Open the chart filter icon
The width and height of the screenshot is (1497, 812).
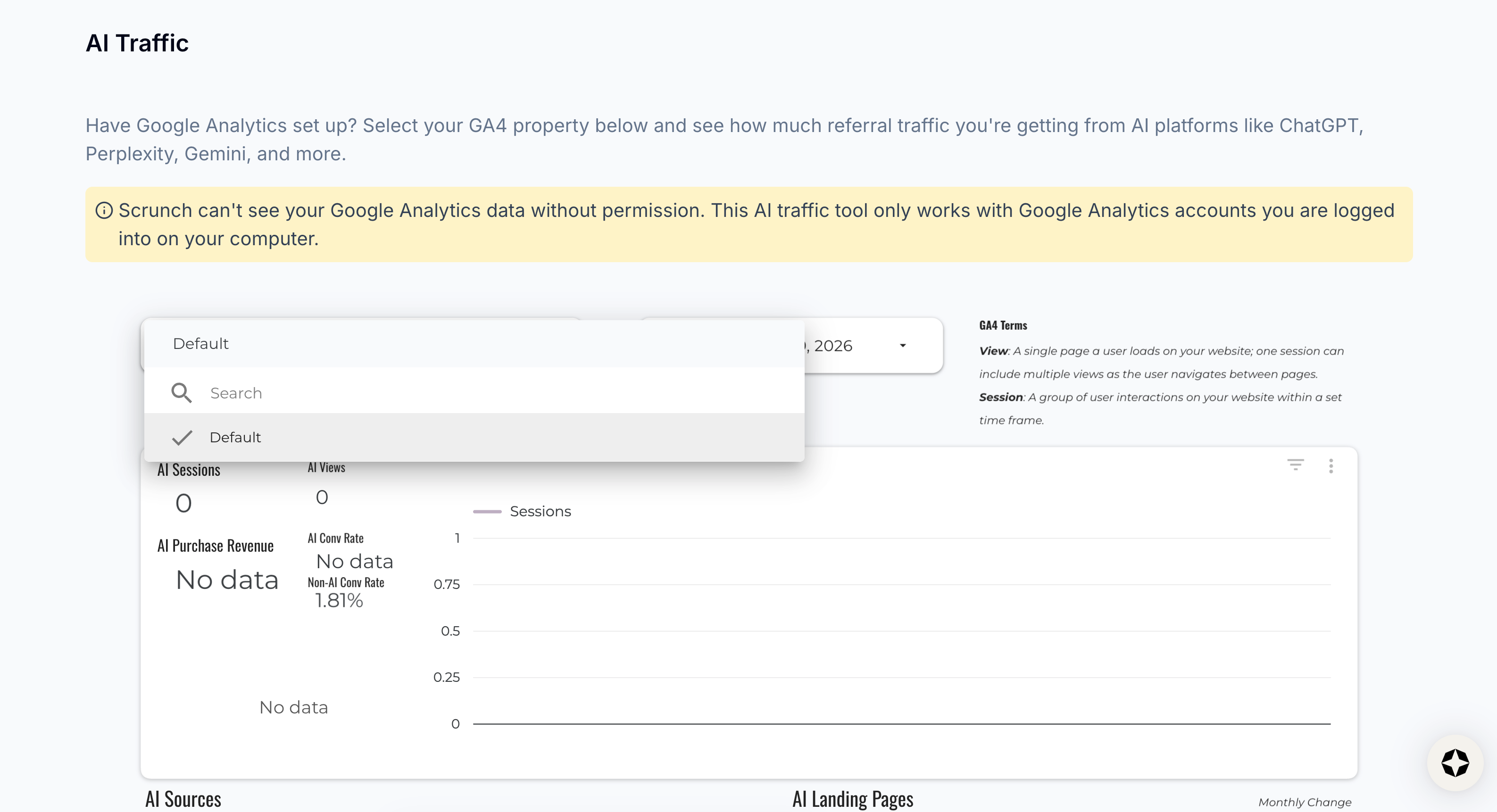(1295, 464)
